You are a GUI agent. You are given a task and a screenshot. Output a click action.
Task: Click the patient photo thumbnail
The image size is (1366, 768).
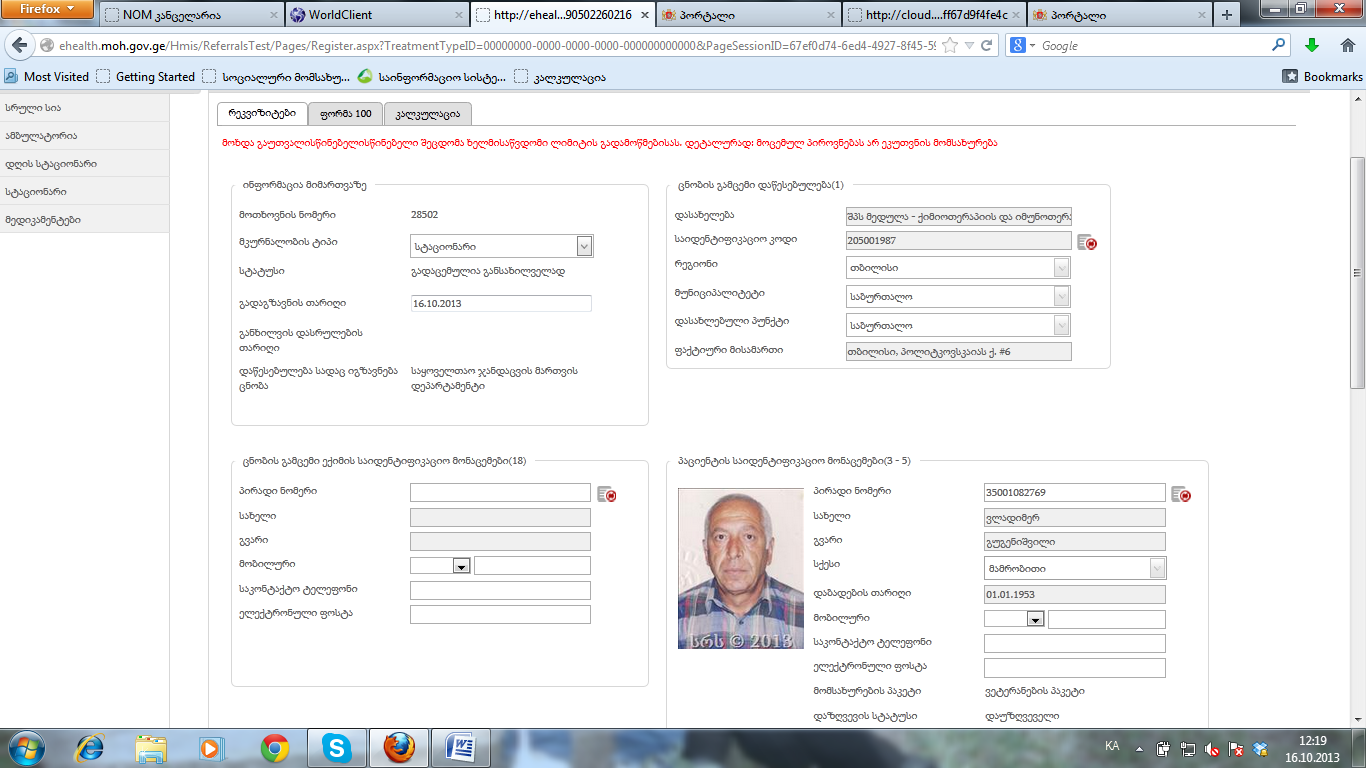point(741,568)
